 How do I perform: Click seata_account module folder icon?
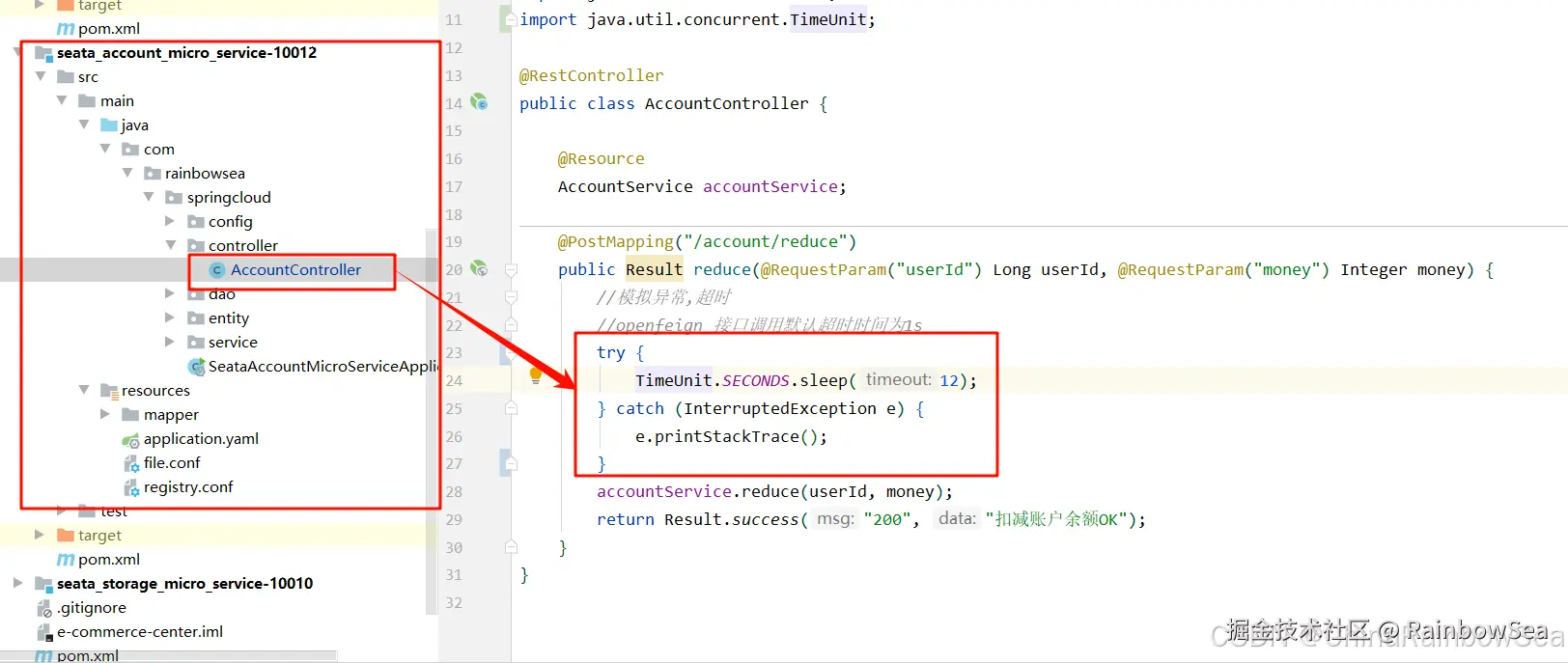point(43,53)
